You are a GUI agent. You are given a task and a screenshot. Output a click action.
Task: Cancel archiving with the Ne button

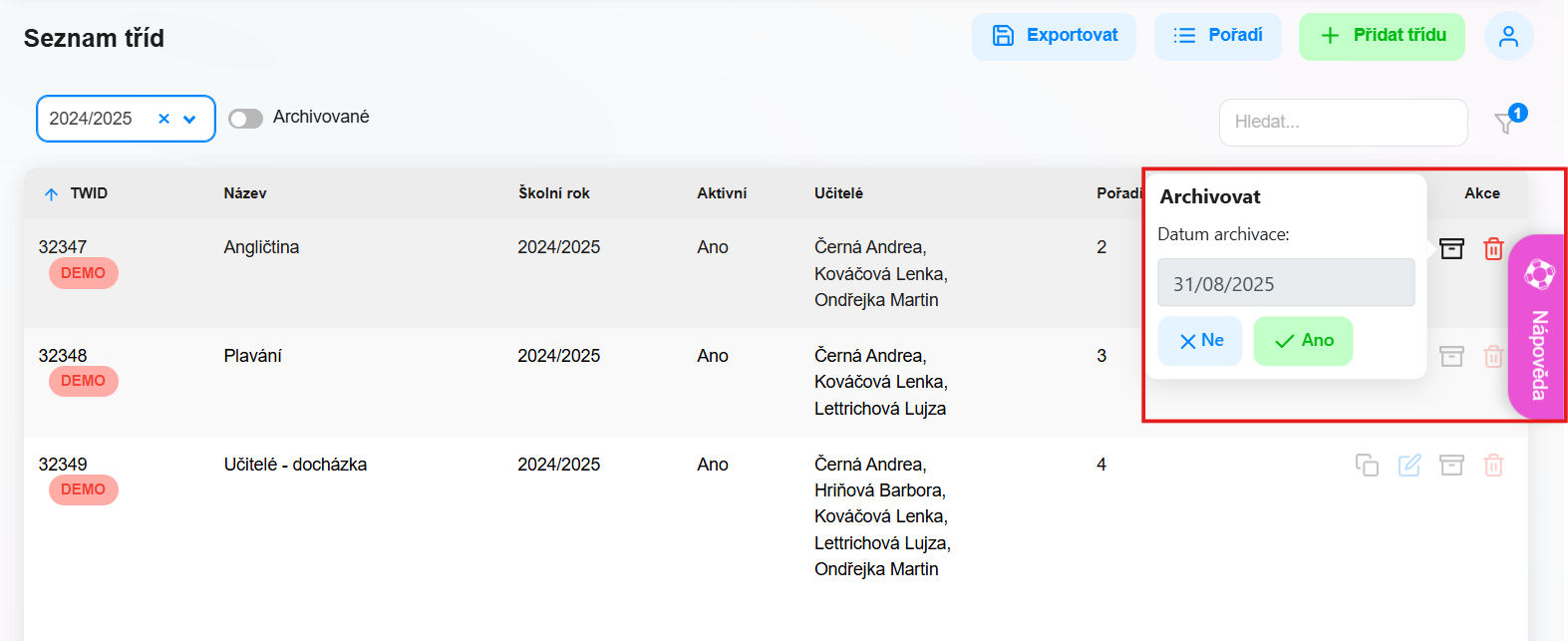point(1200,341)
